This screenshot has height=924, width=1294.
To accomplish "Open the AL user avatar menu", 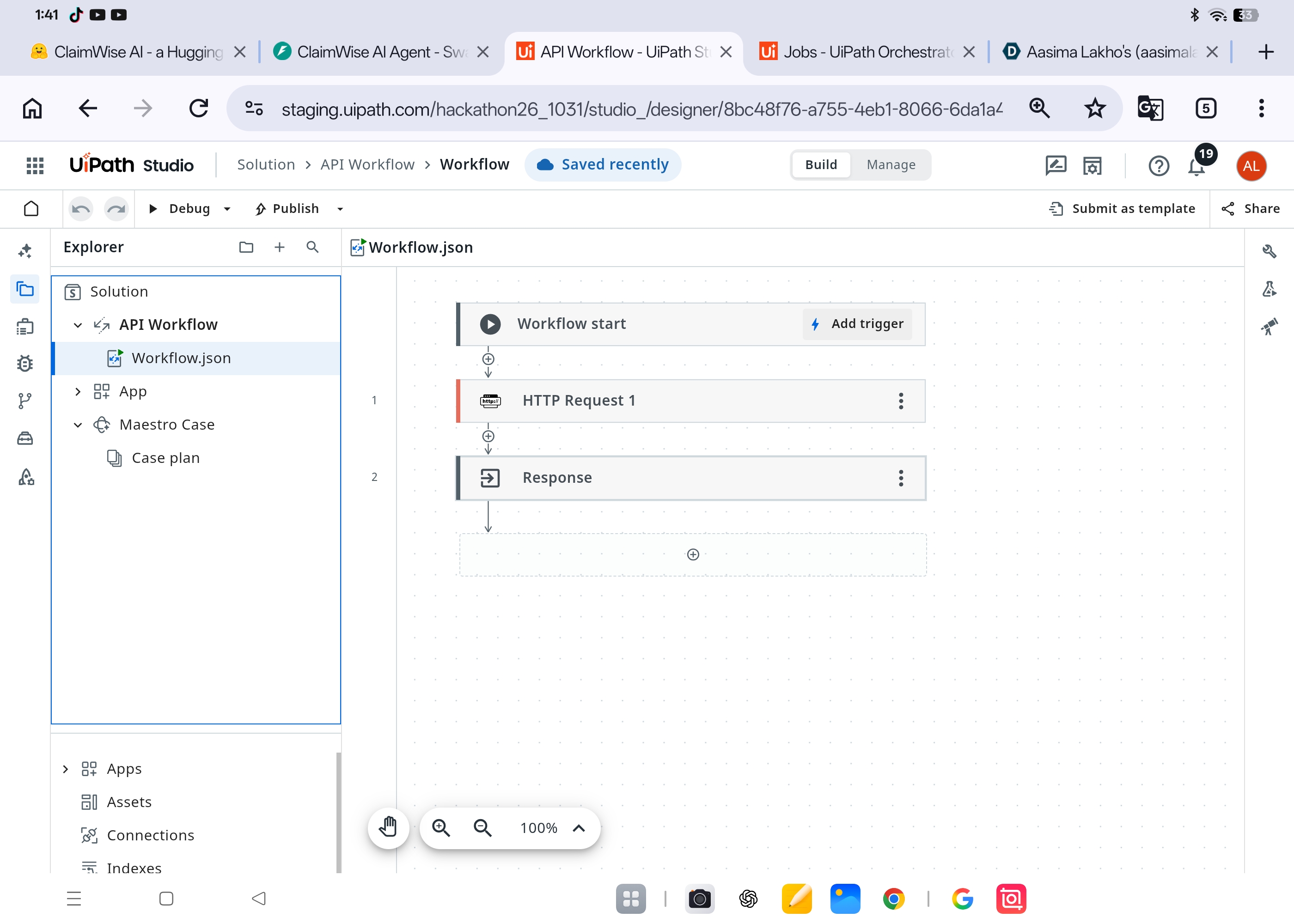I will click(1251, 165).
